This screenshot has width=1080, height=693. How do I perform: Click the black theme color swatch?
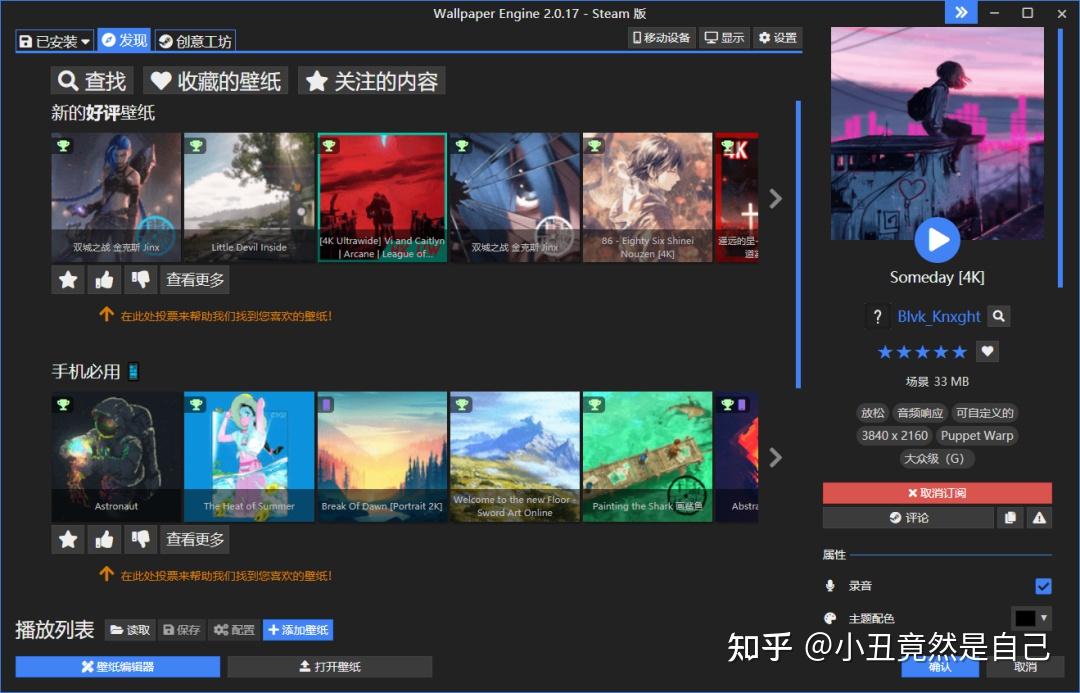pyautogui.click(x=1025, y=618)
